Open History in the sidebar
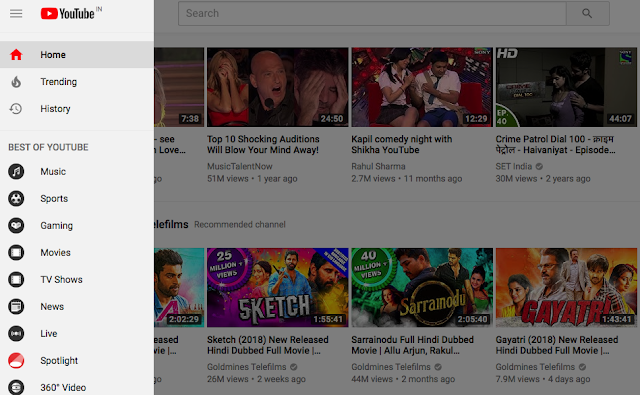The image size is (640, 395). [x=77, y=109]
